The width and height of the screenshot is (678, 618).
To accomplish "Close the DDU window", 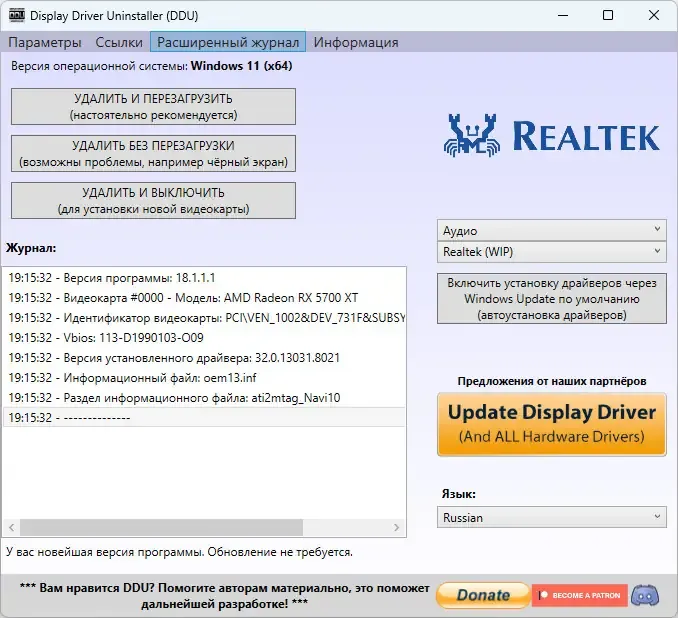I will click(x=654, y=15).
